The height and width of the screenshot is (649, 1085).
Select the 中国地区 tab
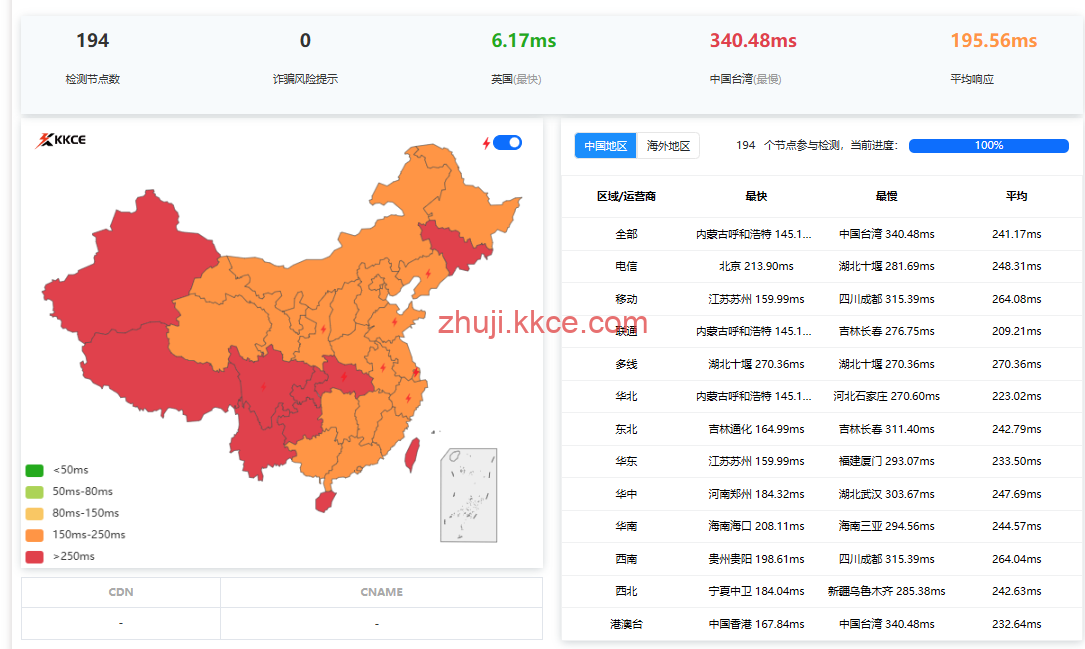pyautogui.click(x=605, y=146)
